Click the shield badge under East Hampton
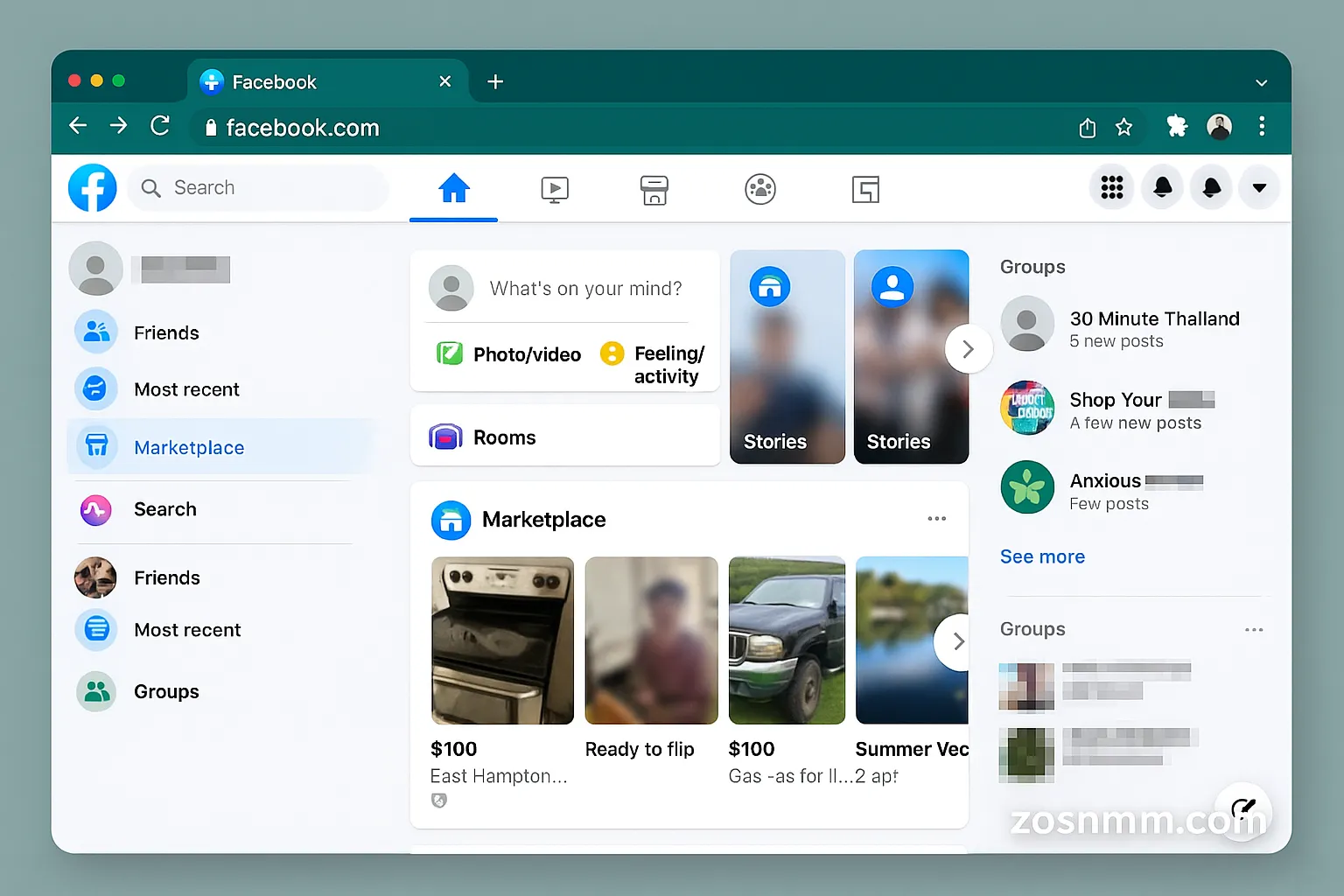The width and height of the screenshot is (1344, 896). [x=439, y=800]
